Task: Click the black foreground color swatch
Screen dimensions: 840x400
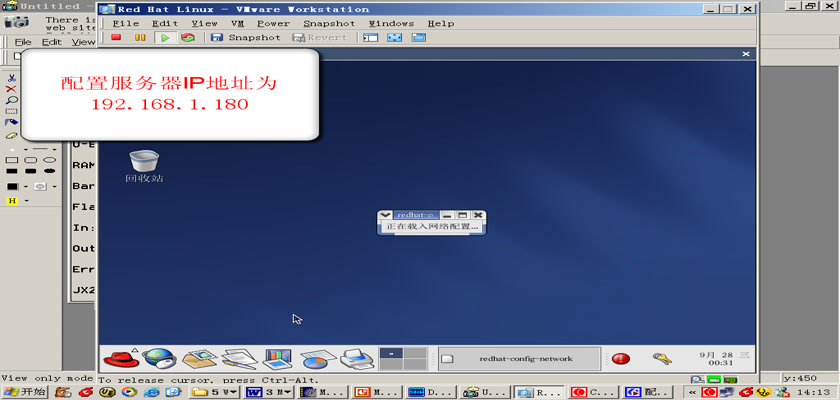Action: click(12, 186)
